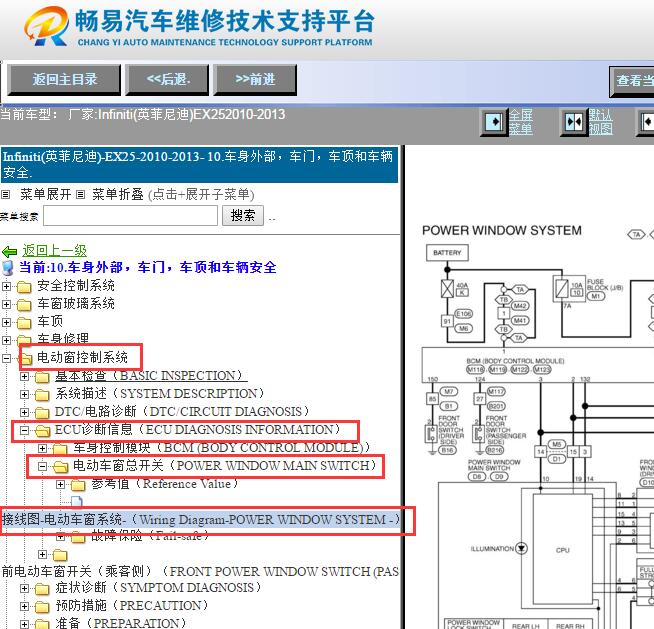Screen dimensions: 654x629
Task: Collapse the 电动车窗总开关 node
Action: click(x=43, y=466)
